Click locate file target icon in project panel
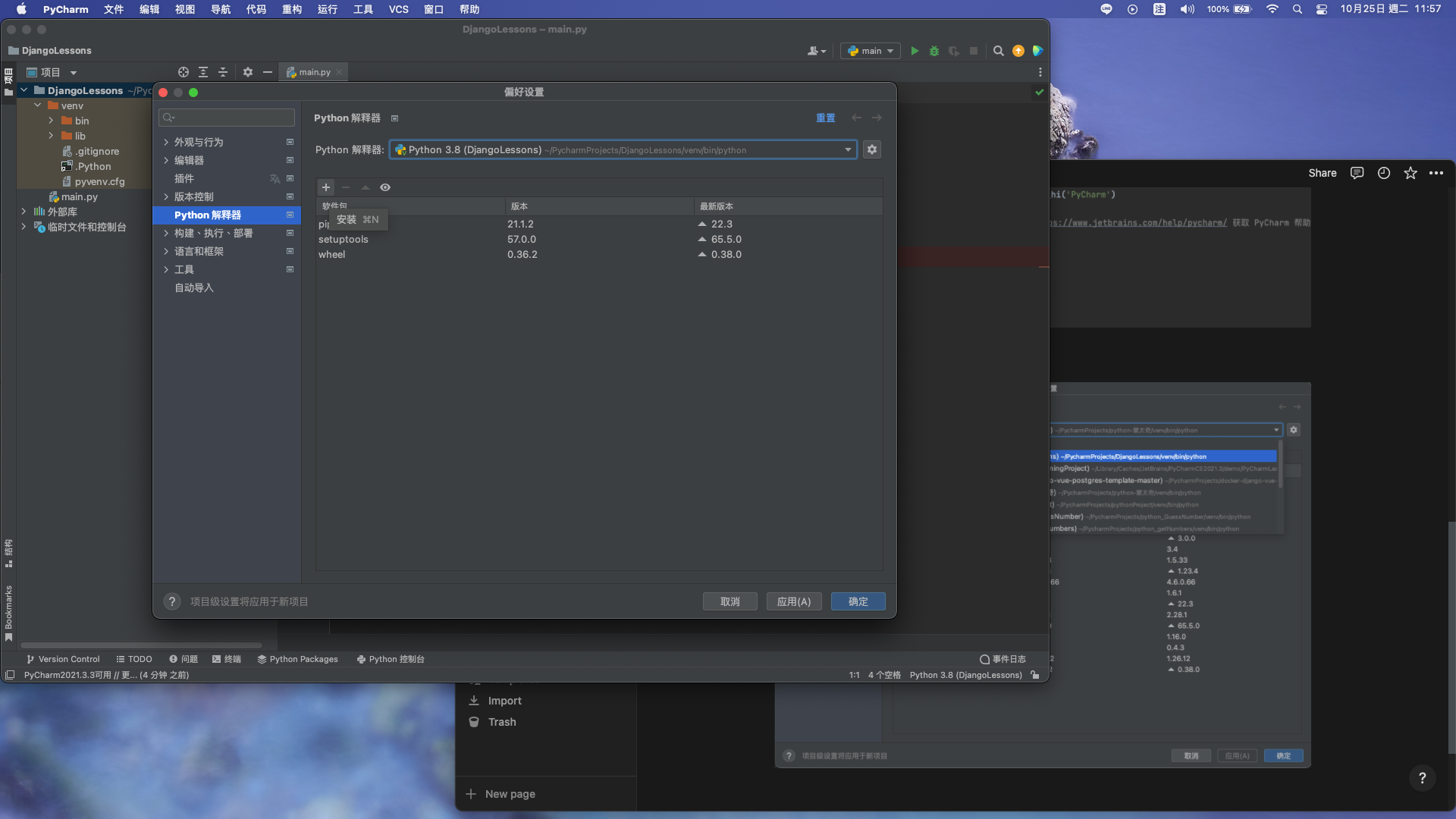The height and width of the screenshot is (819, 1456). pyautogui.click(x=184, y=72)
